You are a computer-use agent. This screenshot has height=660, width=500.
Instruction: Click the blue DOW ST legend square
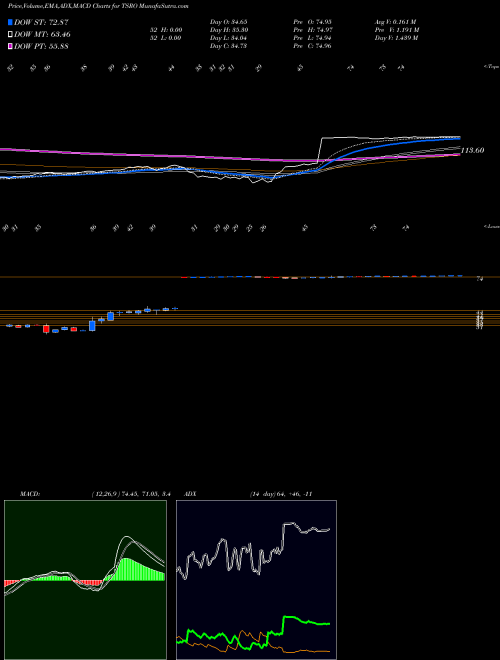coord(10,22)
